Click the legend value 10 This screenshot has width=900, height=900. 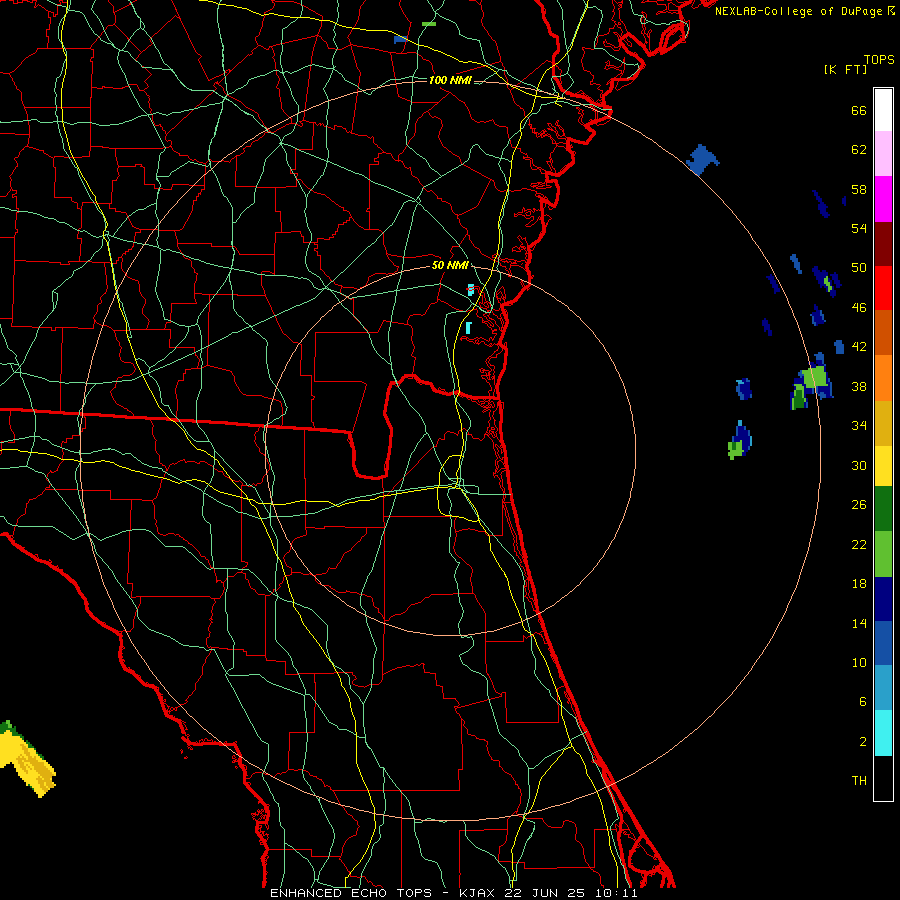click(859, 662)
